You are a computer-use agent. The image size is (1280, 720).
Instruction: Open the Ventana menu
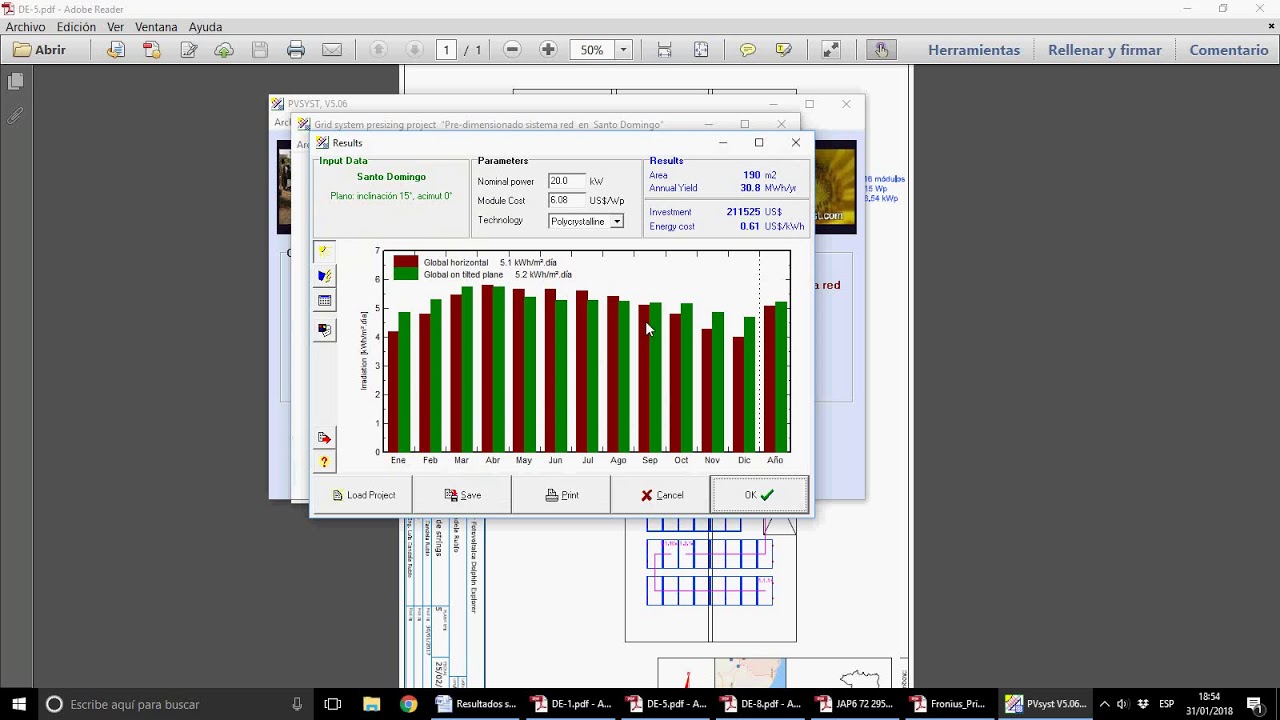(x=156, y=27)
